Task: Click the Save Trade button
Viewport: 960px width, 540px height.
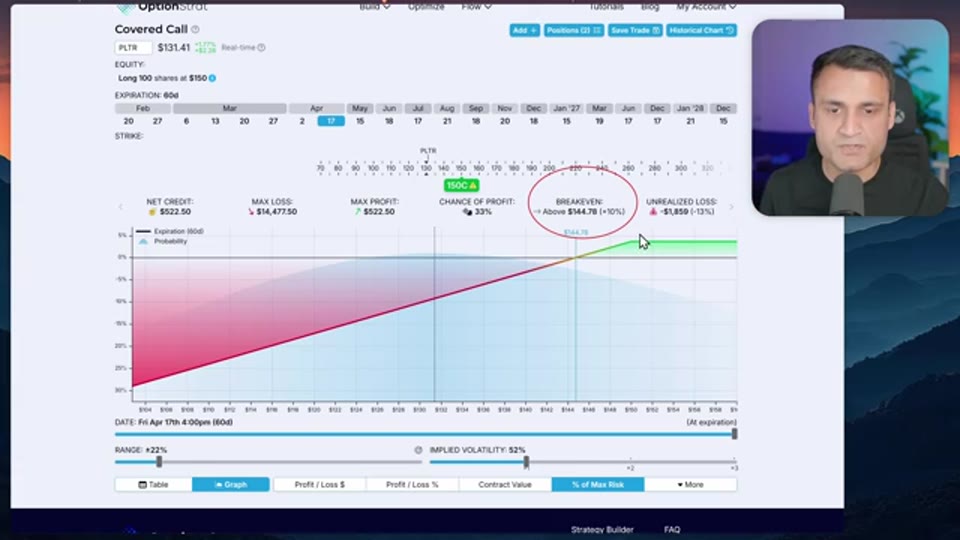Action: 635,30
